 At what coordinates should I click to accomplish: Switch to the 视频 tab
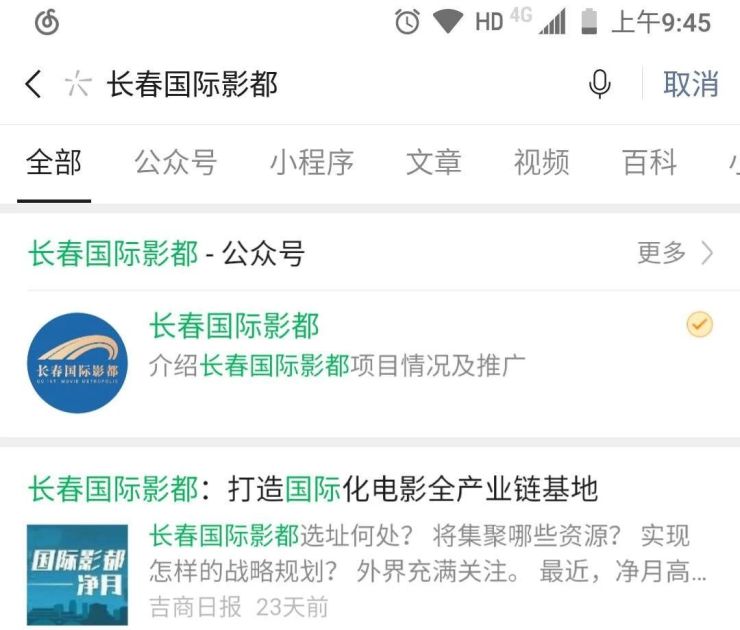tap(542, 162)
